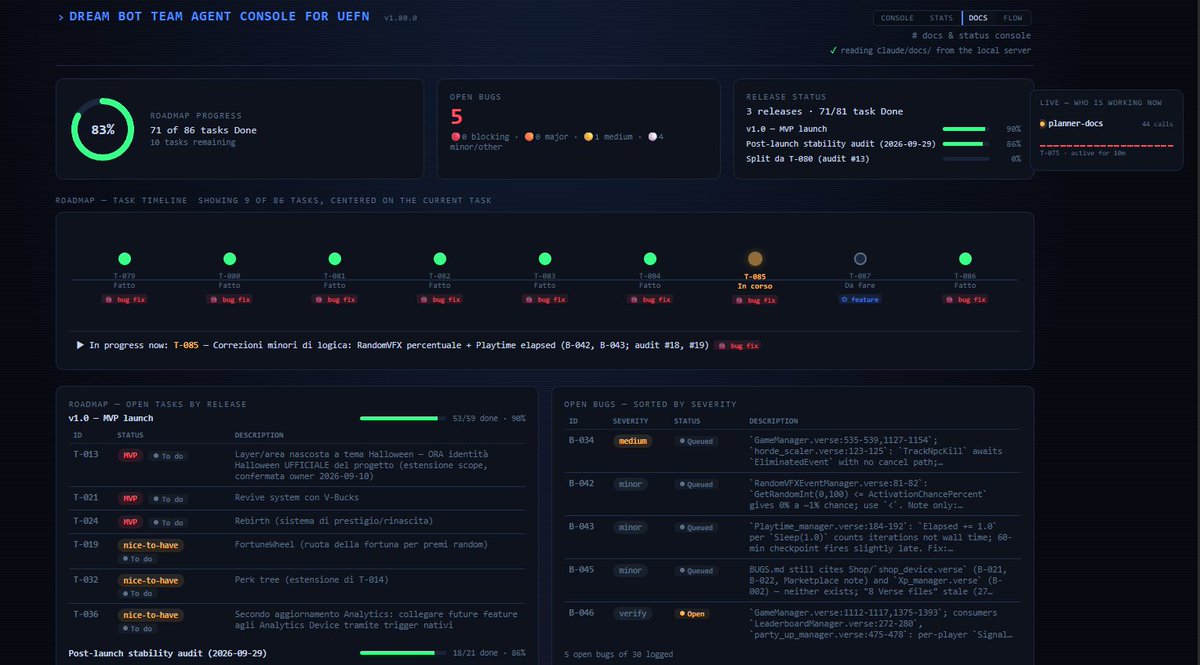This screenshot has height=665, width=1200.
Task: Click nice-to-have badge on row T-019
Action: [151, 545]
